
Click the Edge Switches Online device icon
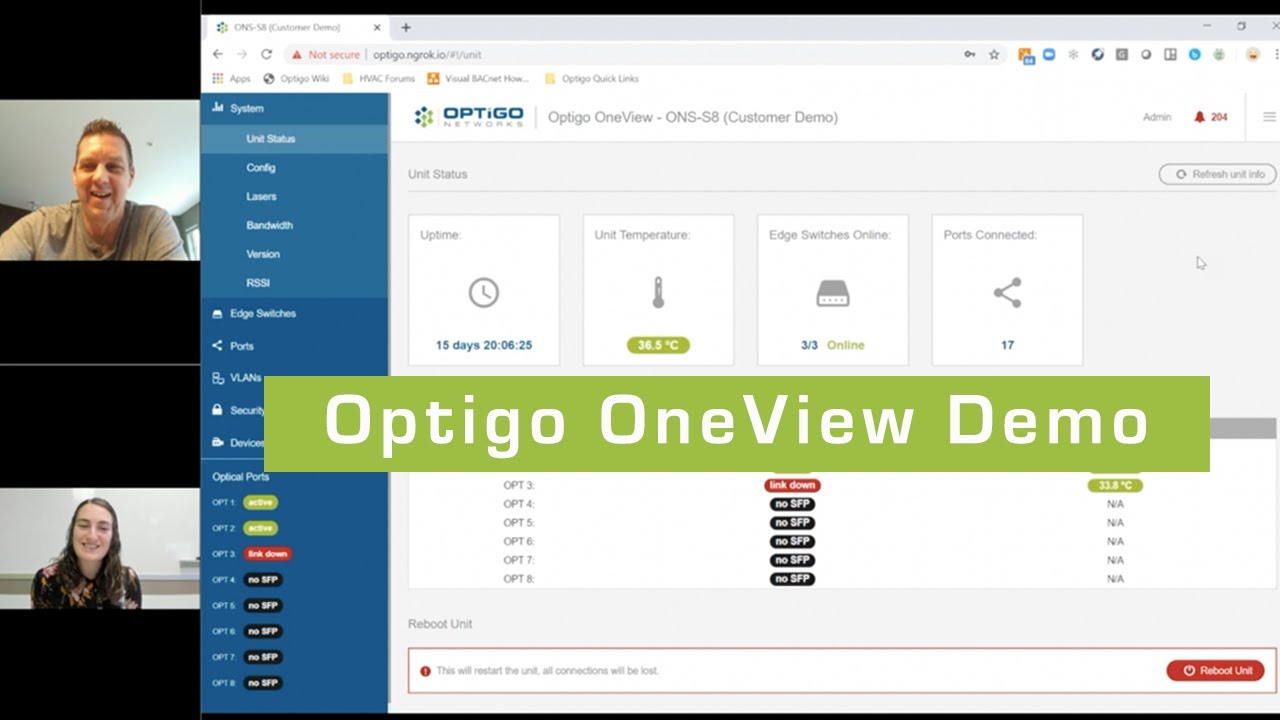[832, 293]
